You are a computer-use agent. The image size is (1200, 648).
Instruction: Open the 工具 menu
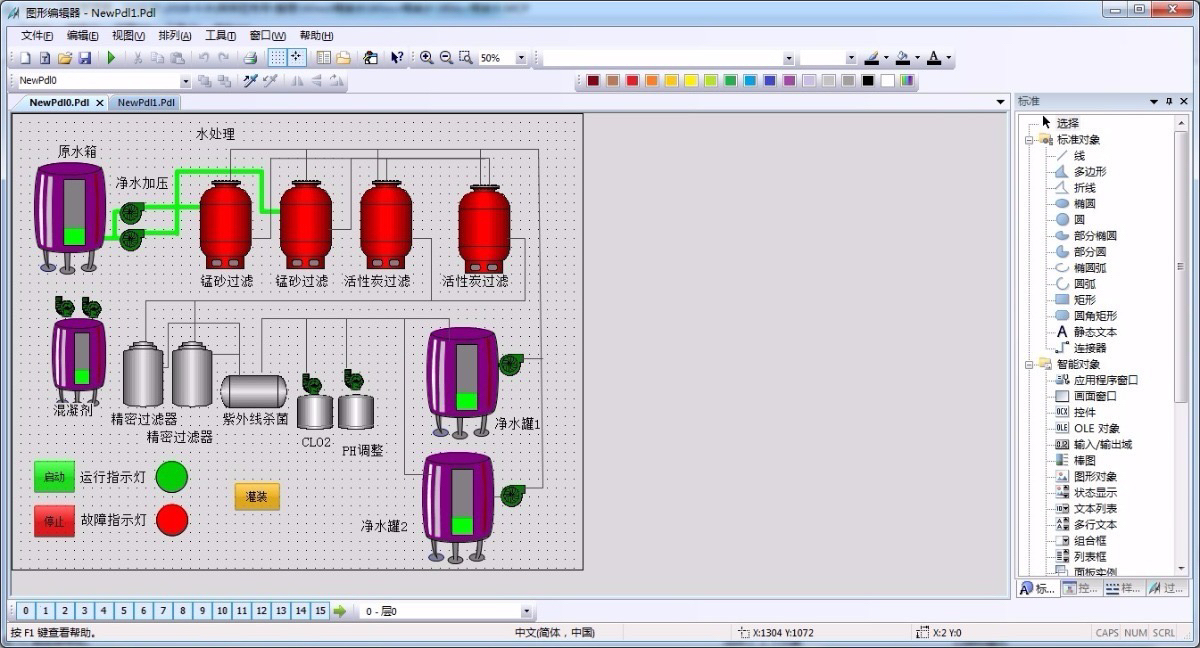pos(220,36)
